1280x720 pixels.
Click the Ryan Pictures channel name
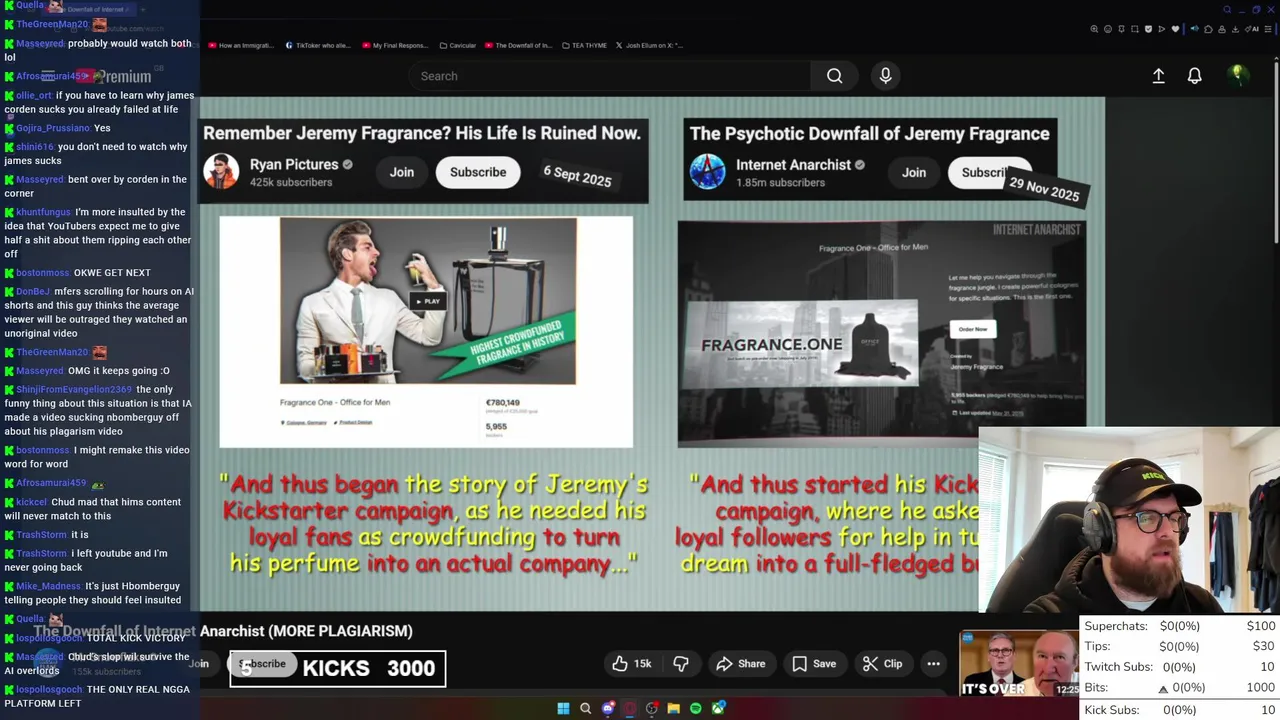click(293, 165)
